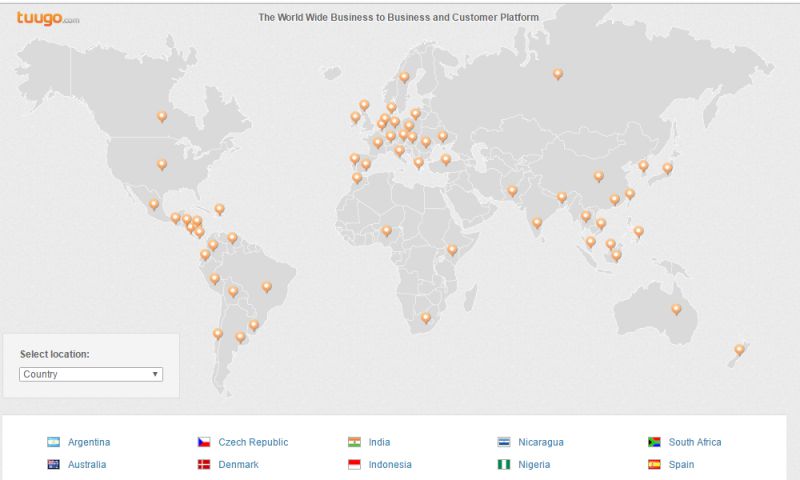
Task: Open the Nicaragua link
Action: coord(541,442)
